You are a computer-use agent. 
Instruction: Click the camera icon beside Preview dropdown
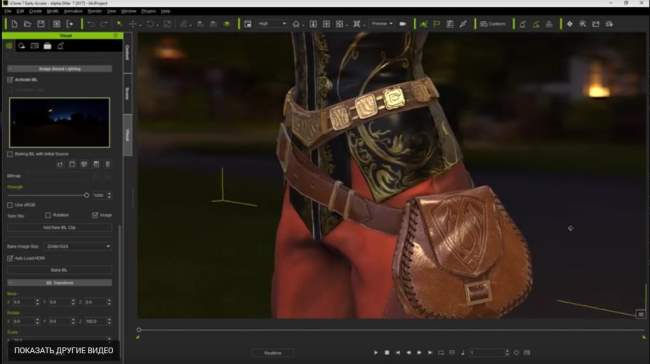click(x=403, y=24)
